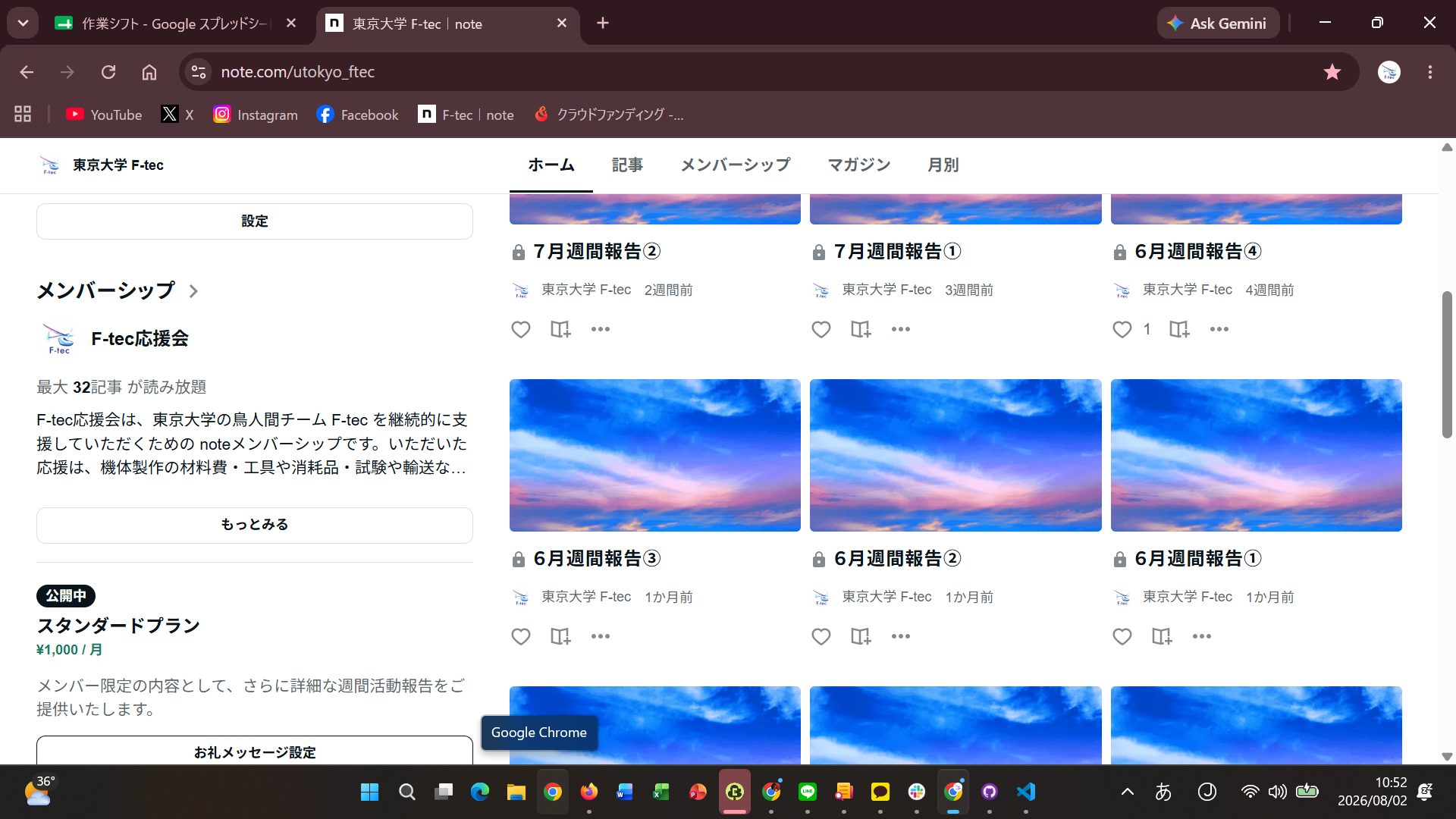The width and height of the screenshot is (1456, 819).
Task: Open a new browser tab
Action: point(603,24)
